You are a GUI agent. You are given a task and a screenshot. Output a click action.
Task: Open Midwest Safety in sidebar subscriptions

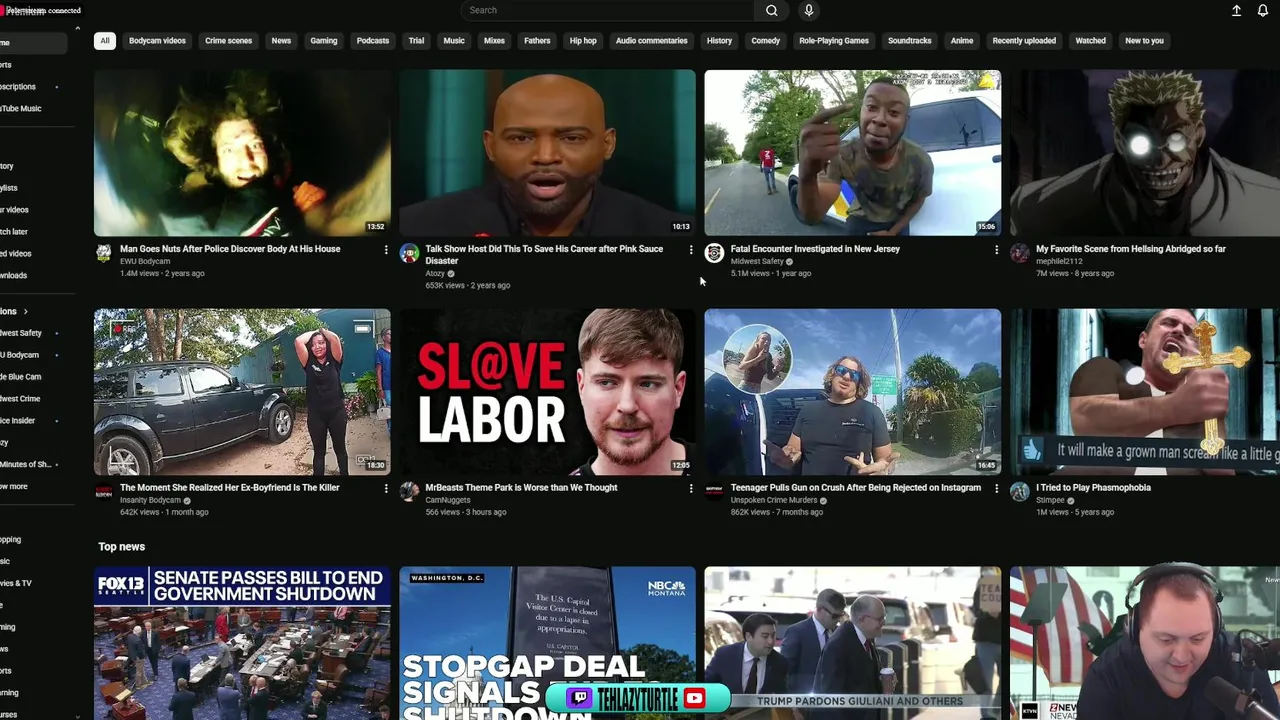tap(21, 333)
